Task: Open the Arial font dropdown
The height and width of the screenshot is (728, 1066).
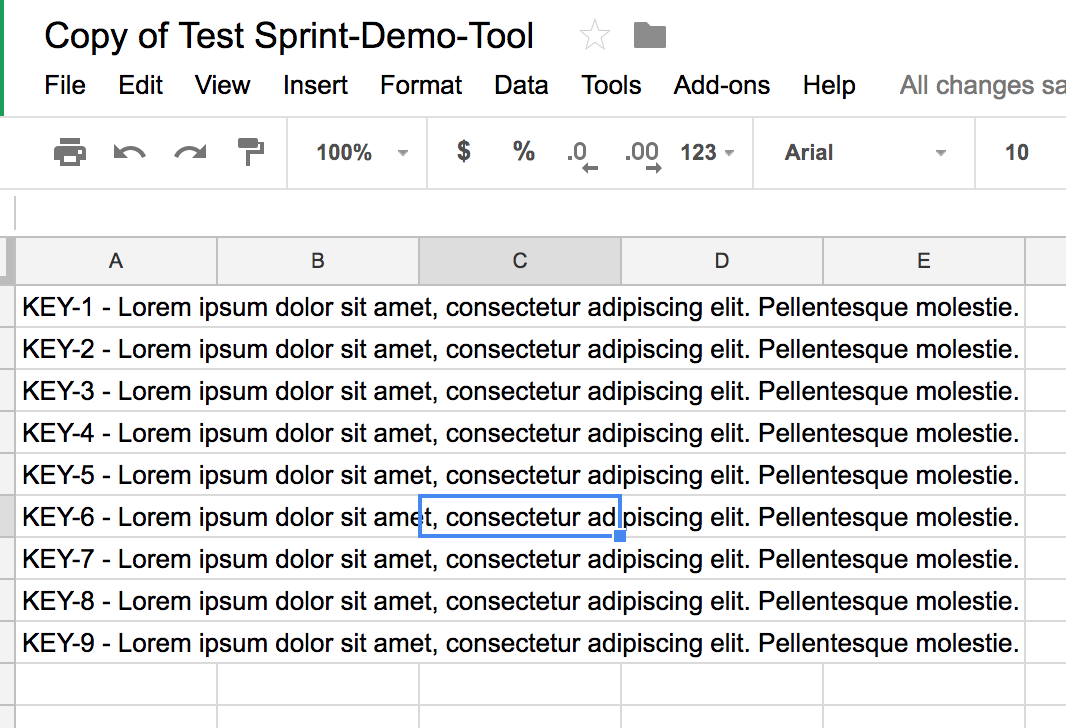Action: click(862, 152)
